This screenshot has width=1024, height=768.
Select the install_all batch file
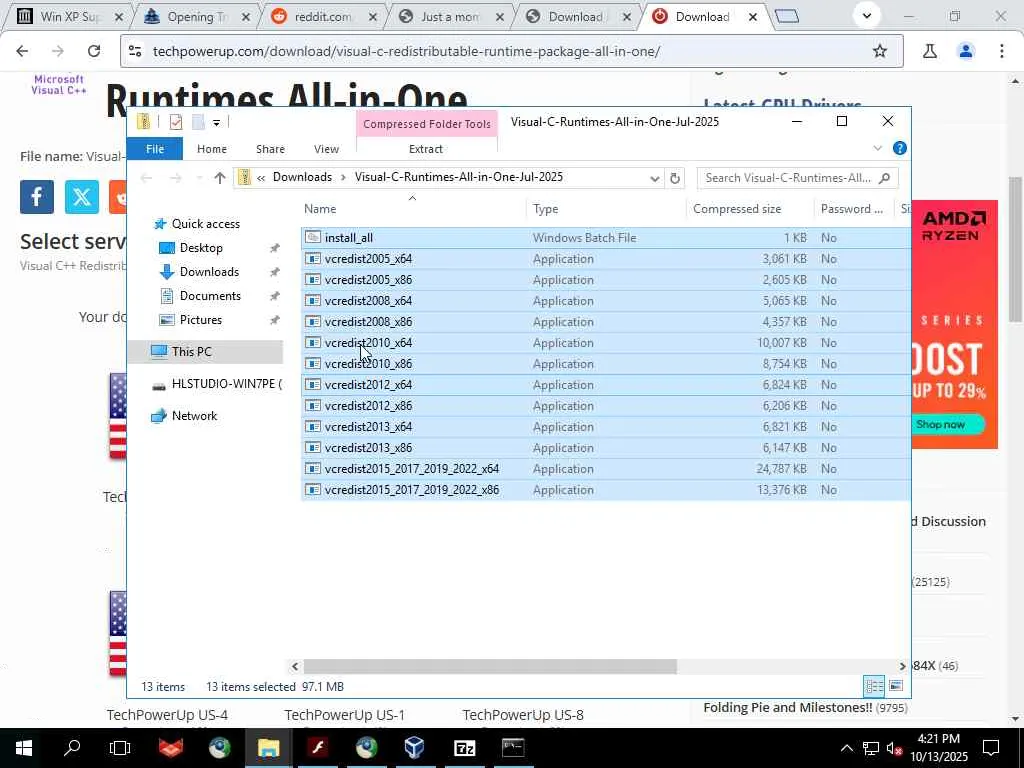click(x=348, y=238)
